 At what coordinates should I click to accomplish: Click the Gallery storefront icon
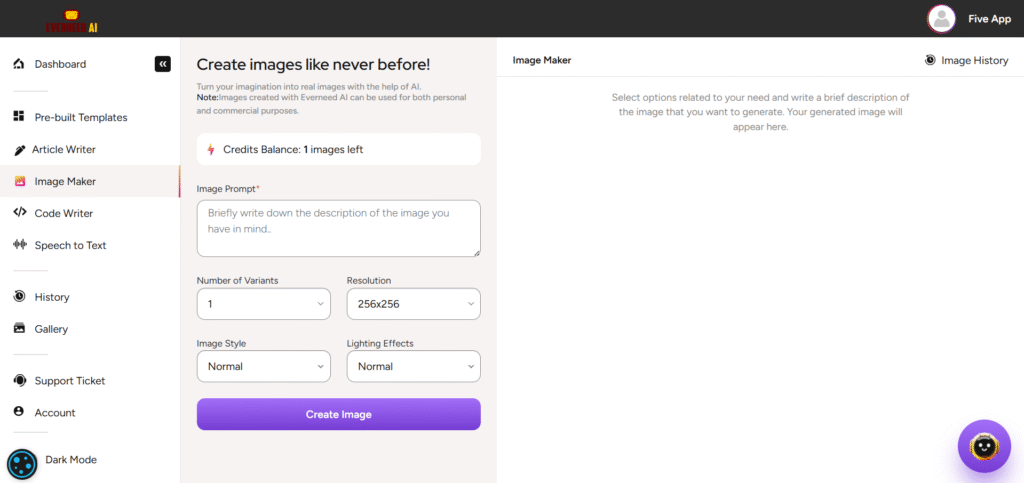coord(20,328)
